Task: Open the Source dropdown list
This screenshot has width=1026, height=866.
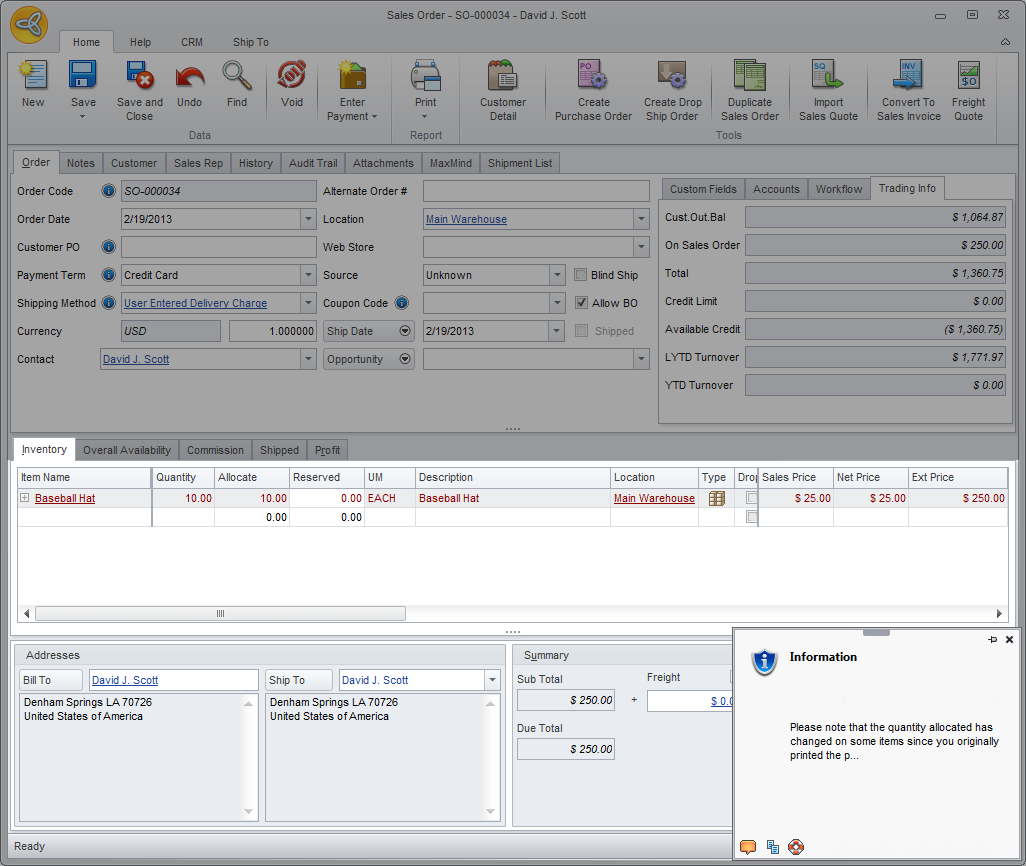Action: click(557, 275)
